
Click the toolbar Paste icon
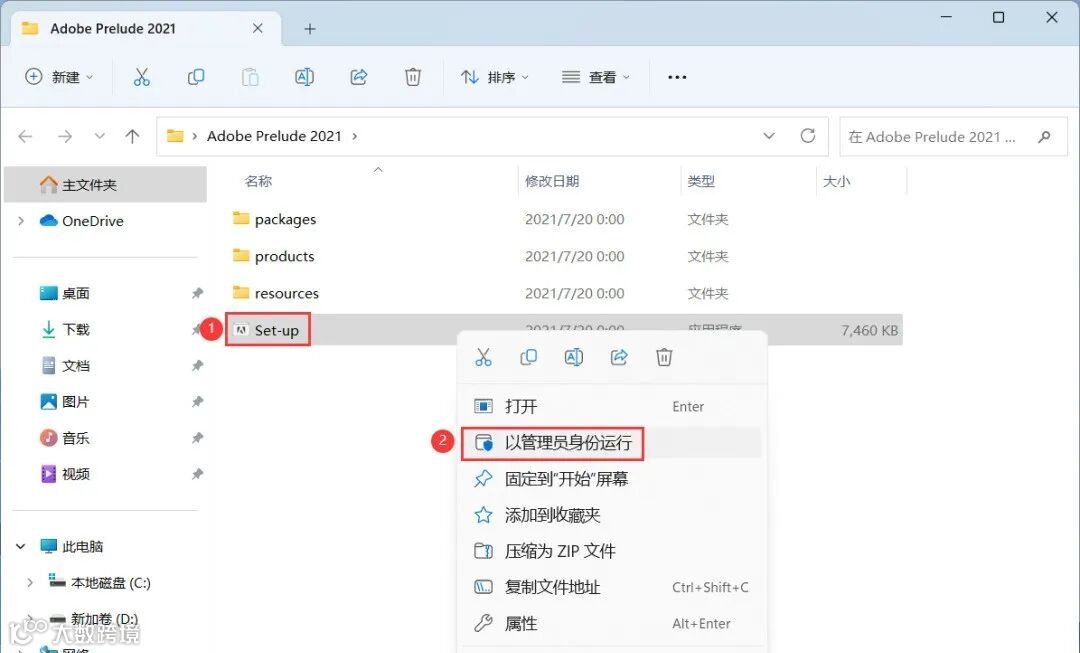click(x=250, y=76)
